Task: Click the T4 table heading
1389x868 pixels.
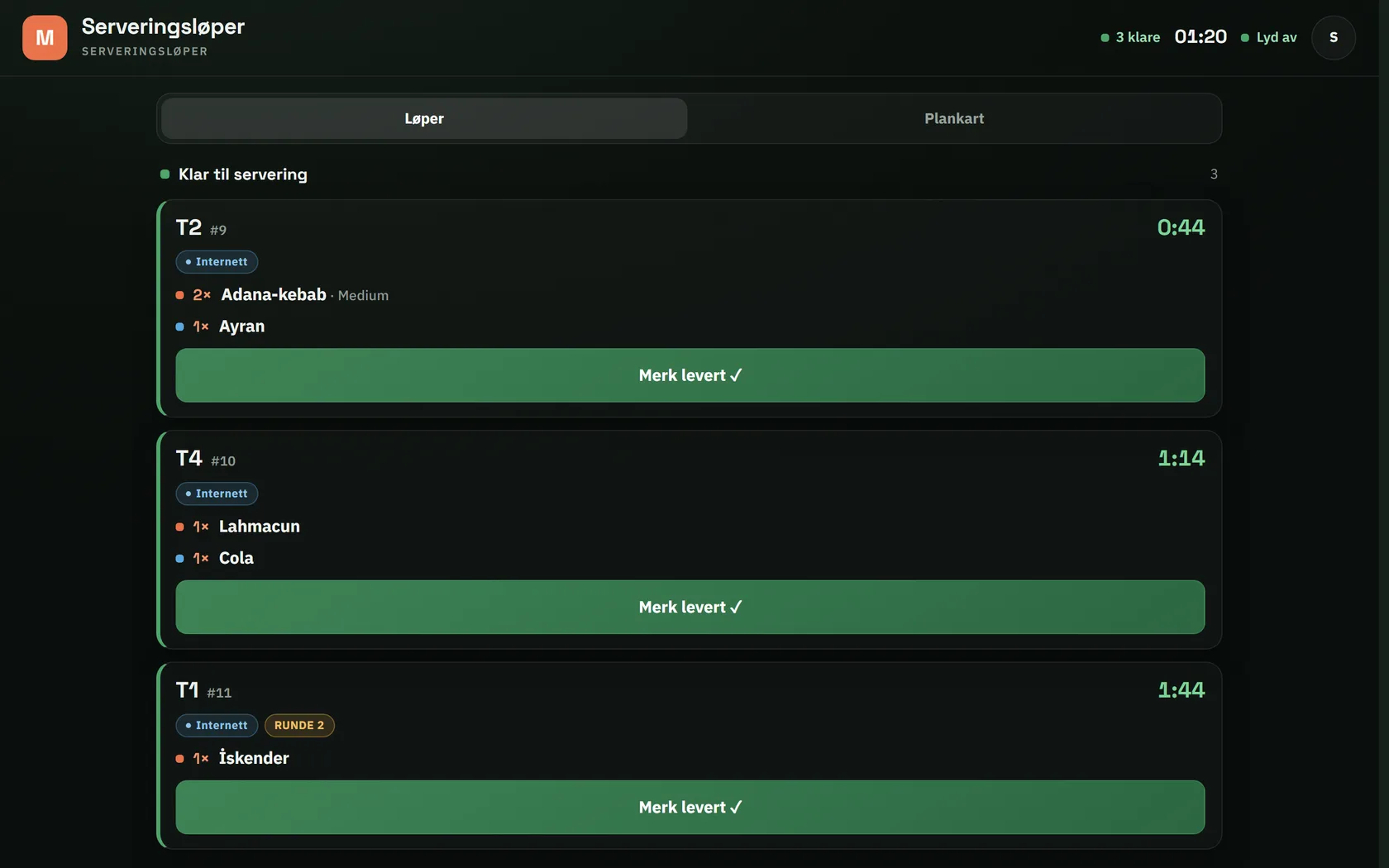Action: coord(189,458)
